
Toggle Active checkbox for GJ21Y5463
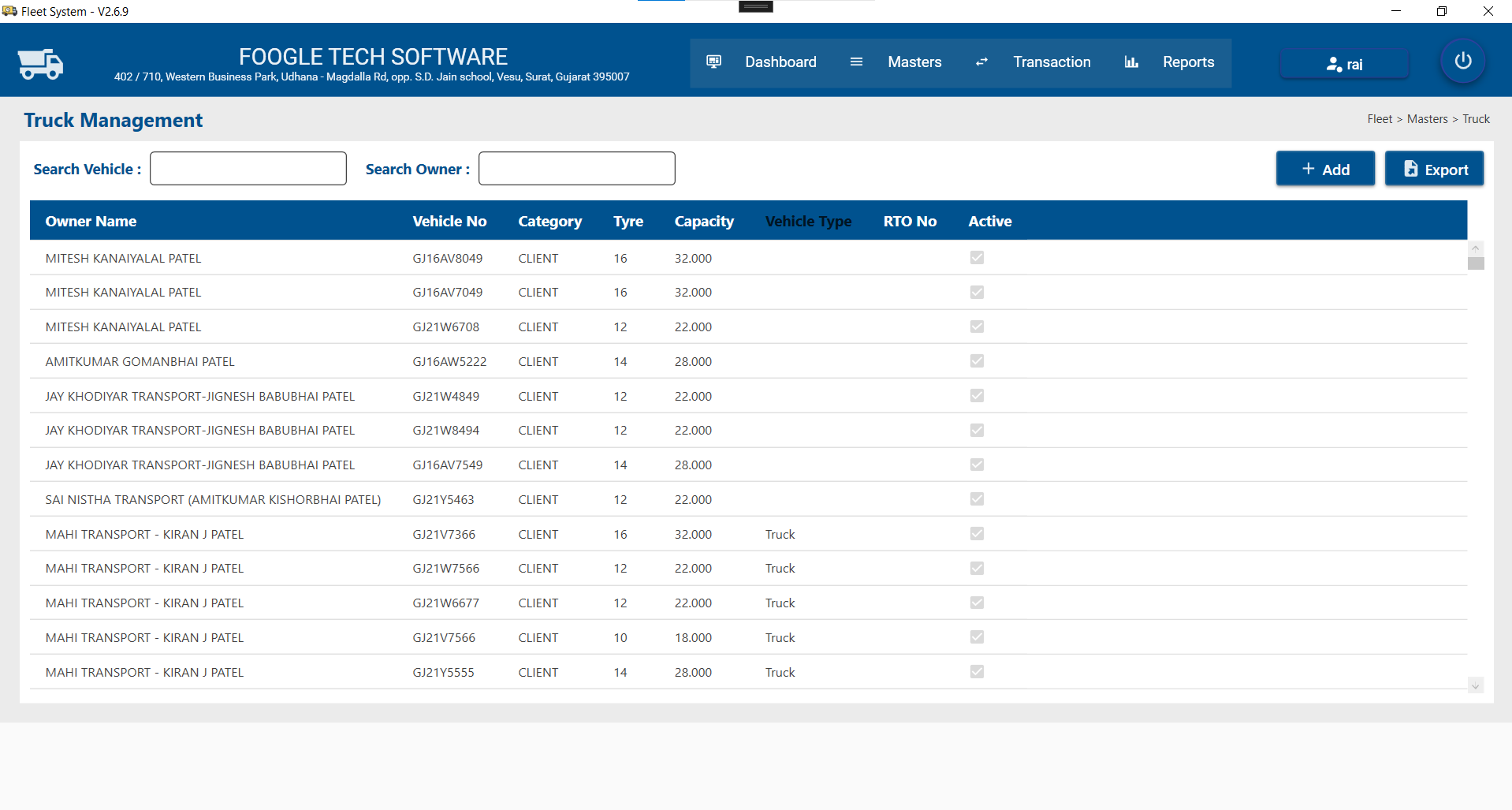click(977, 499)
